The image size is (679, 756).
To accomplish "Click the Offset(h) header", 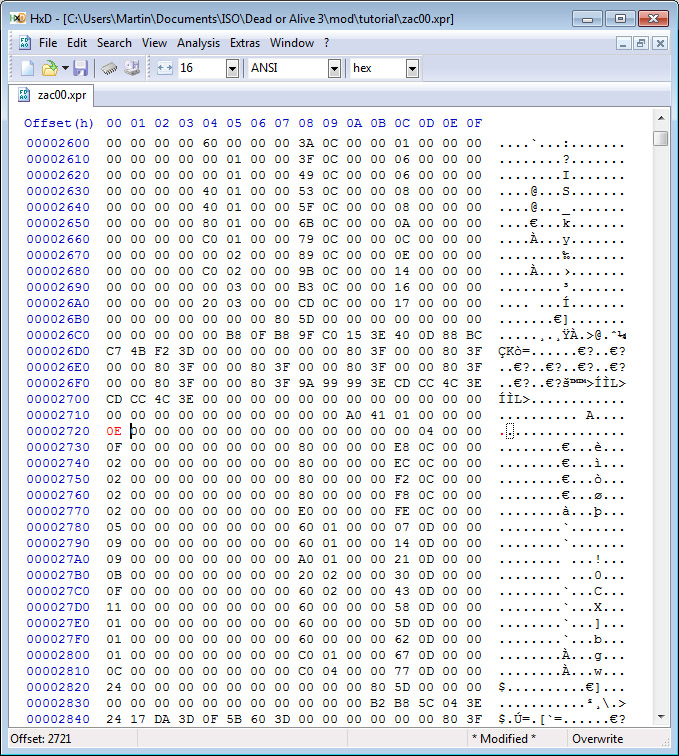I will [58, 123].
